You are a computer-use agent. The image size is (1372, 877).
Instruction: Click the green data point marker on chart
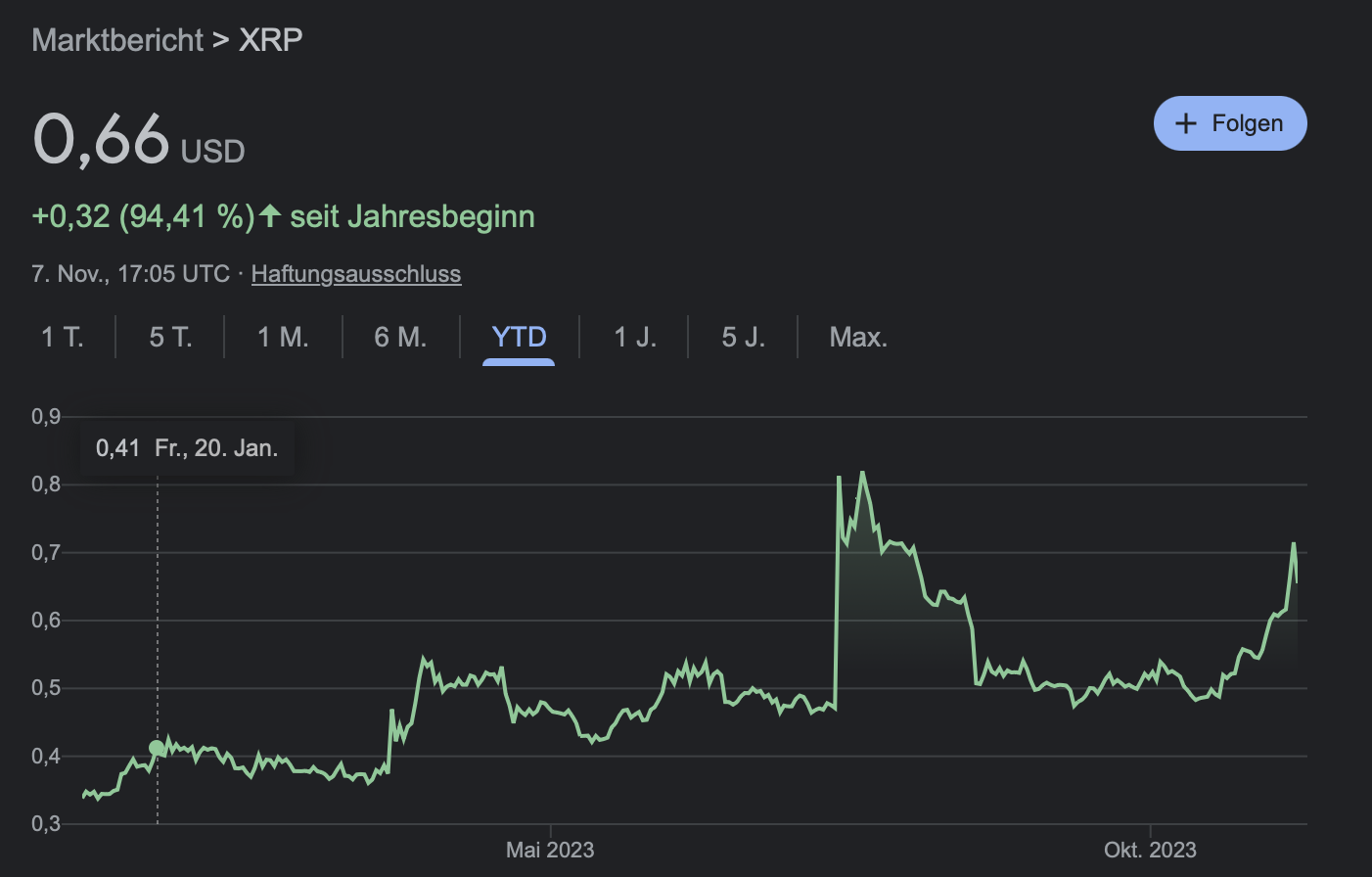(157, 748)
